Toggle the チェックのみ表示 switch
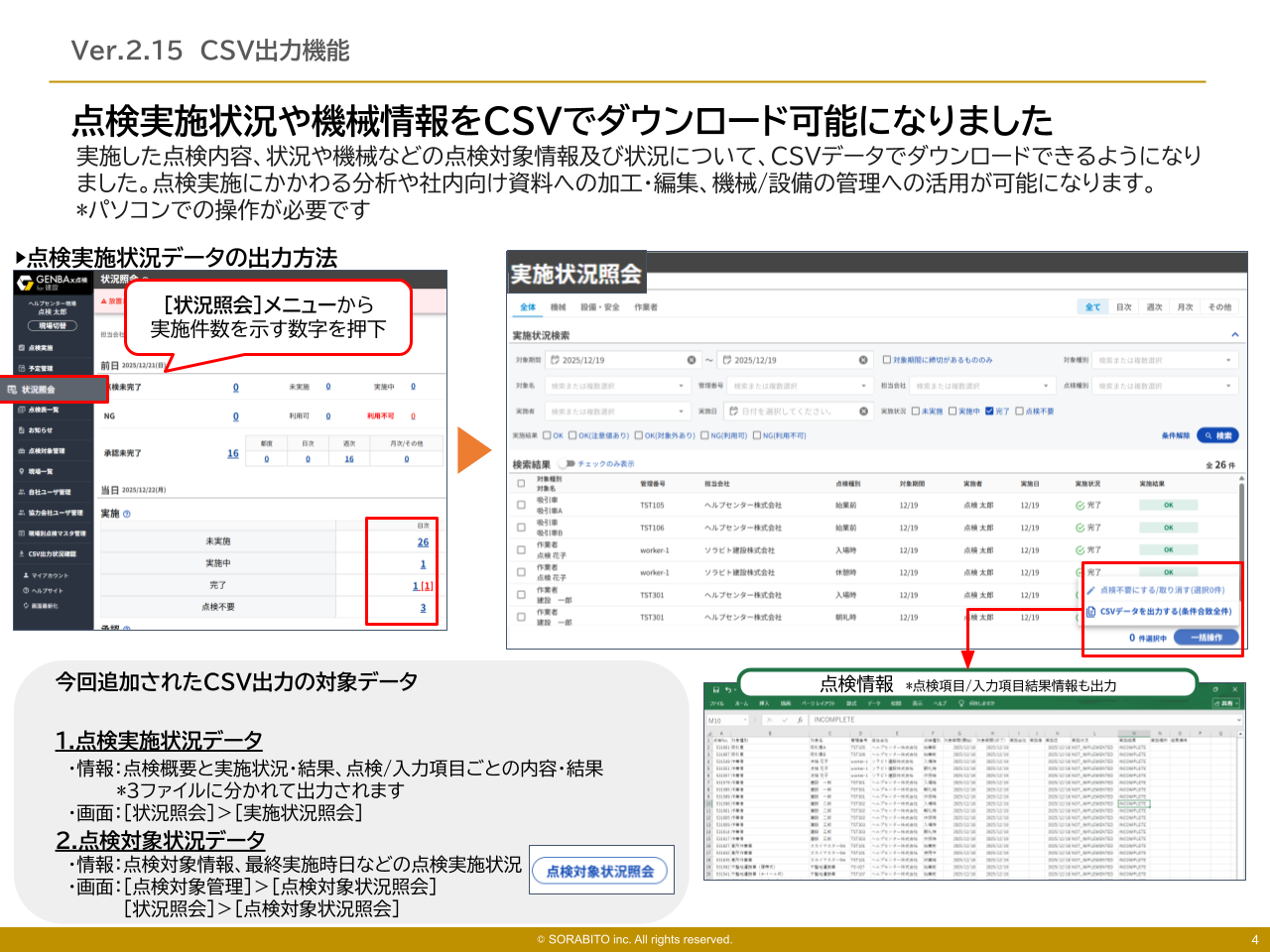 coord(567,464)
